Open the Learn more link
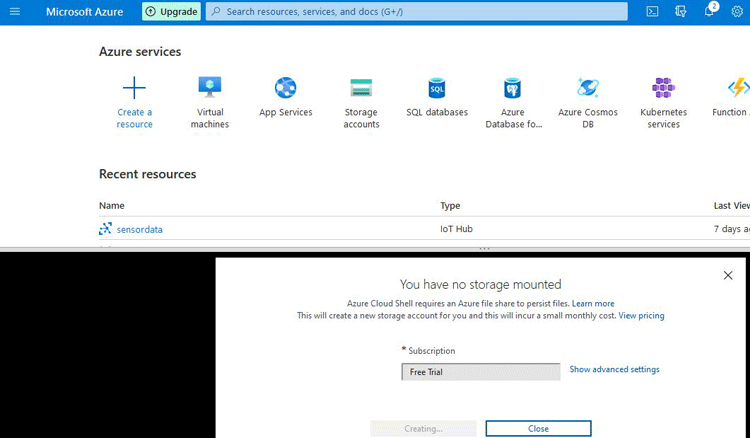 pyautogui.click(x=593, y=304)
